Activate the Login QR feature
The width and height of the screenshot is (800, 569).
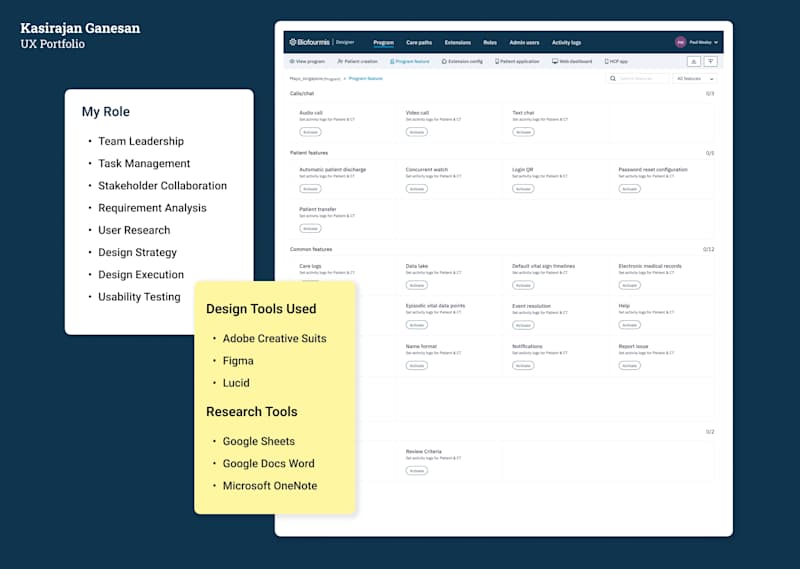click(x=523, y=189)
